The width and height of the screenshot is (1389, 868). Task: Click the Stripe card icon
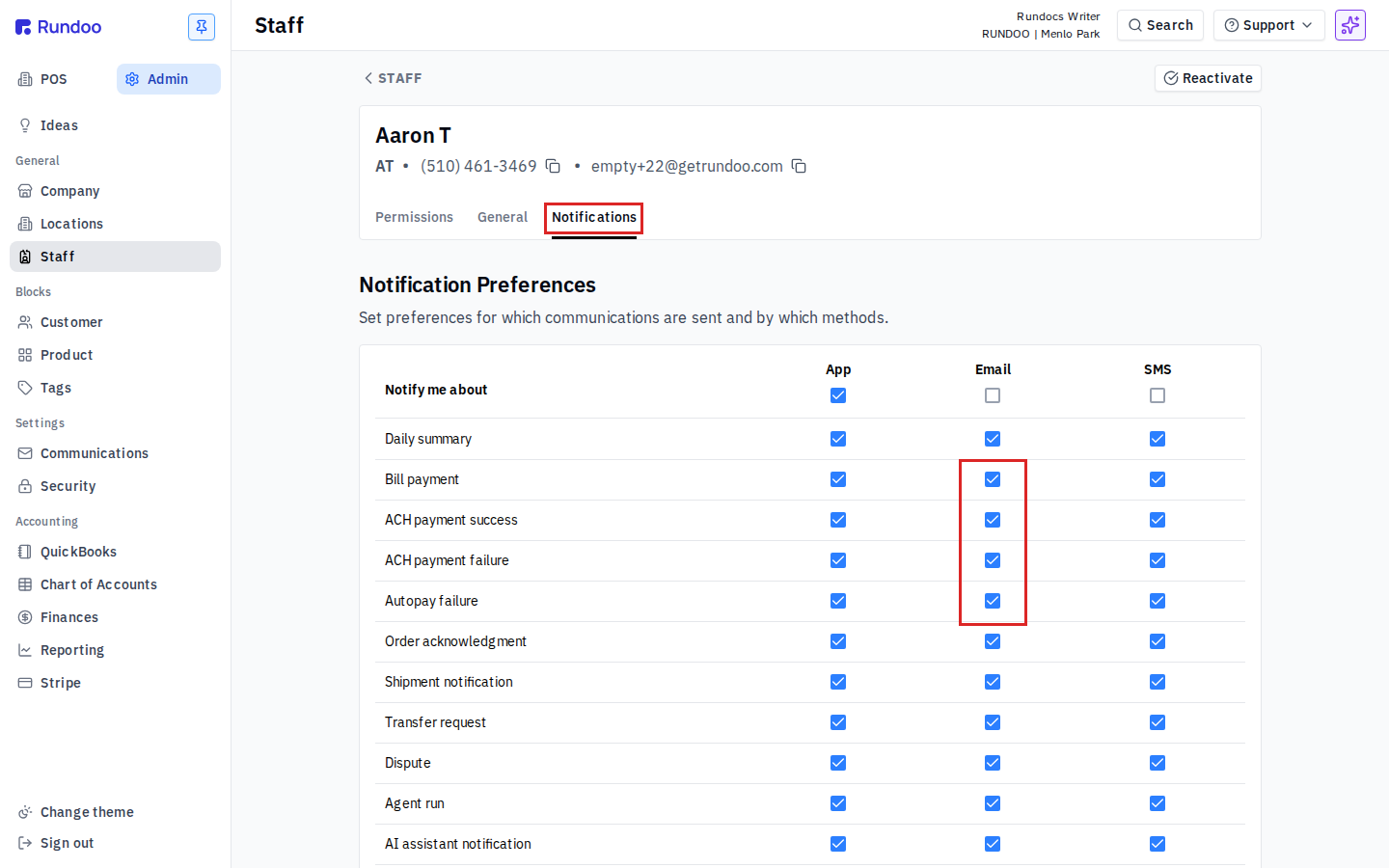25,683
